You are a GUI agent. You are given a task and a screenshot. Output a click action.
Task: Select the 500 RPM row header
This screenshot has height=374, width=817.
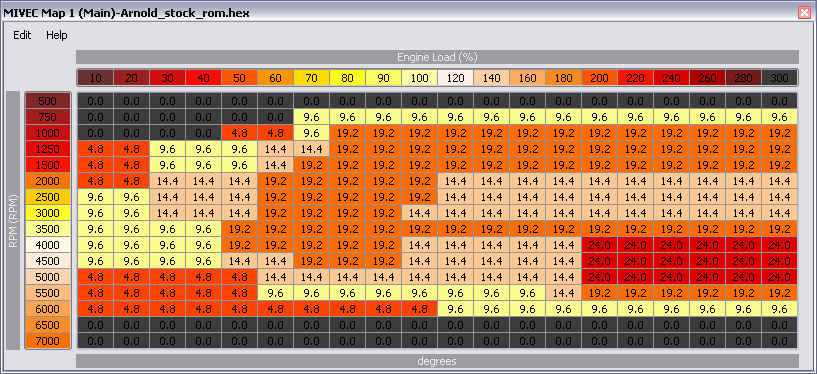[47, 101]
